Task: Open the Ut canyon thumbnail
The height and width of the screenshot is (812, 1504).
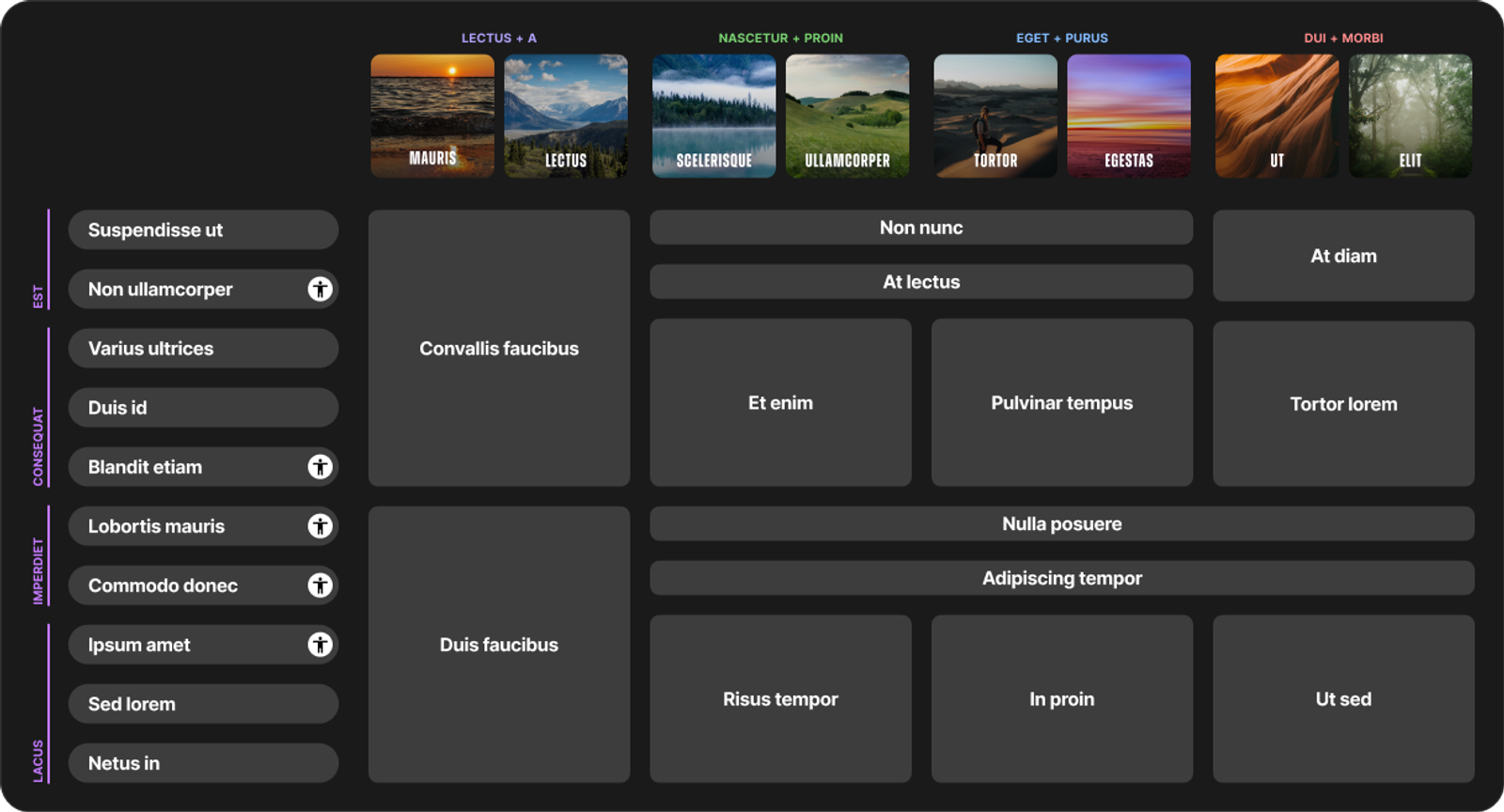Action: coord(1277,116)
